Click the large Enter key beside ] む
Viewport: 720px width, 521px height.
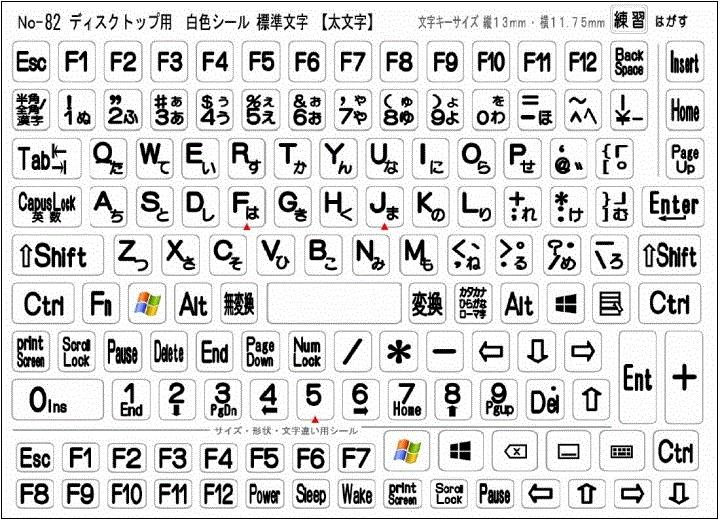pyautogui.click(x=673, y=207)
